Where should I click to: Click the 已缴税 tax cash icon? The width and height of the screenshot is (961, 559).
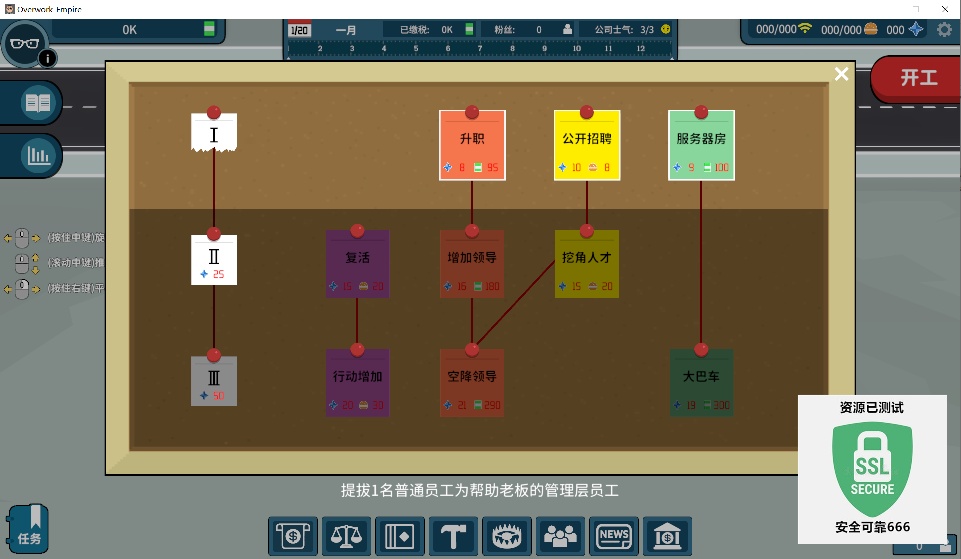tap(469, 29)
